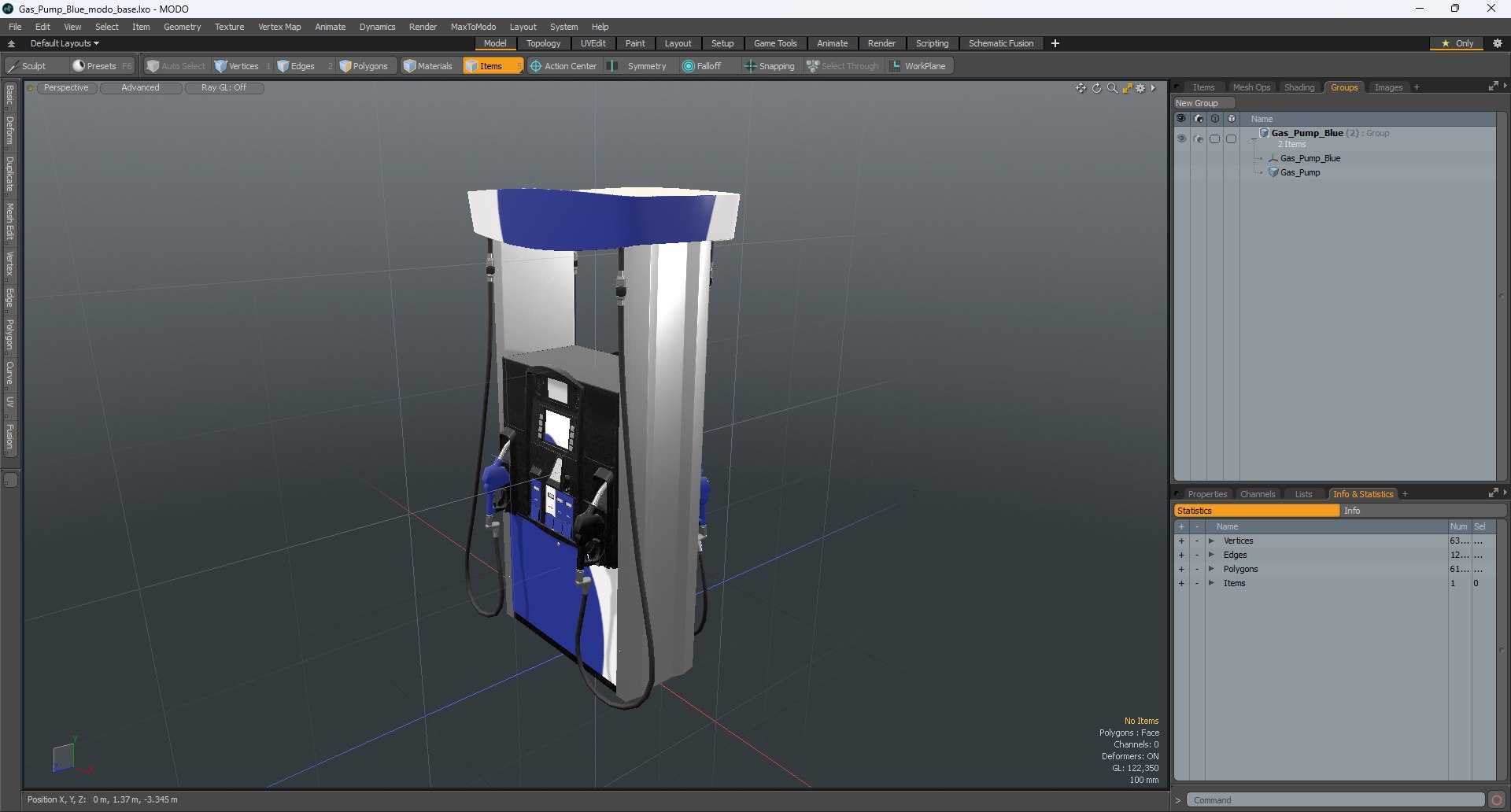The image size is (1511, 812).
Task: Toggle the first checkbox in Gas_Pump_Blue row
Action: 1215,138
